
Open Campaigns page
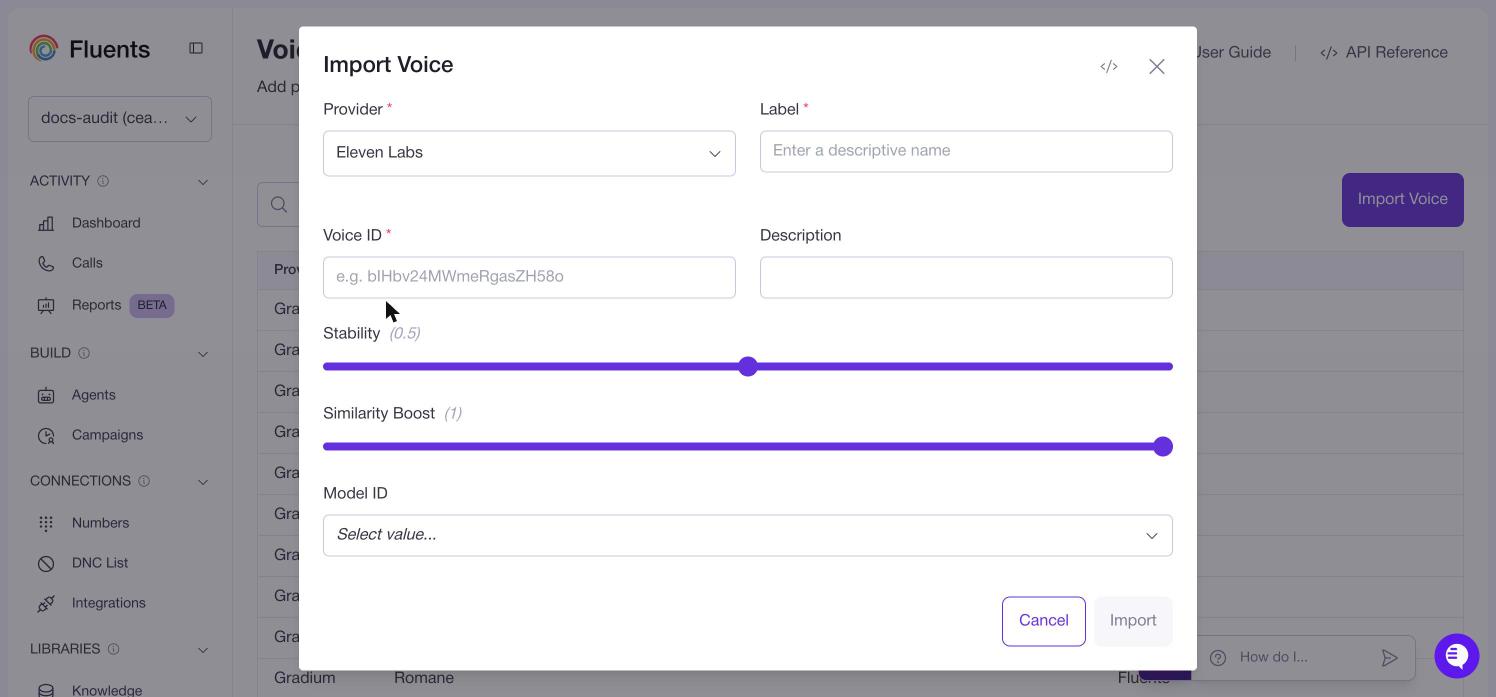(x=107, y=435)
